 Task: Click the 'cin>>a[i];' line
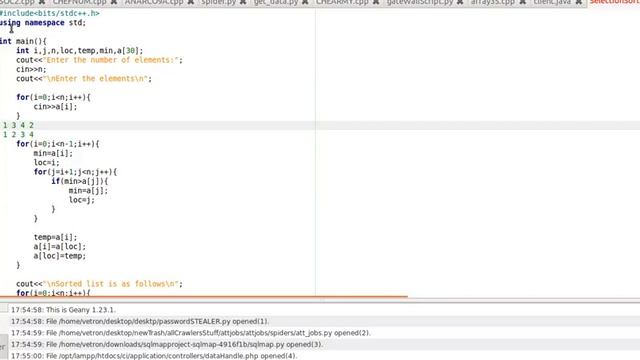pyautogui.click(x=55, y=107)
